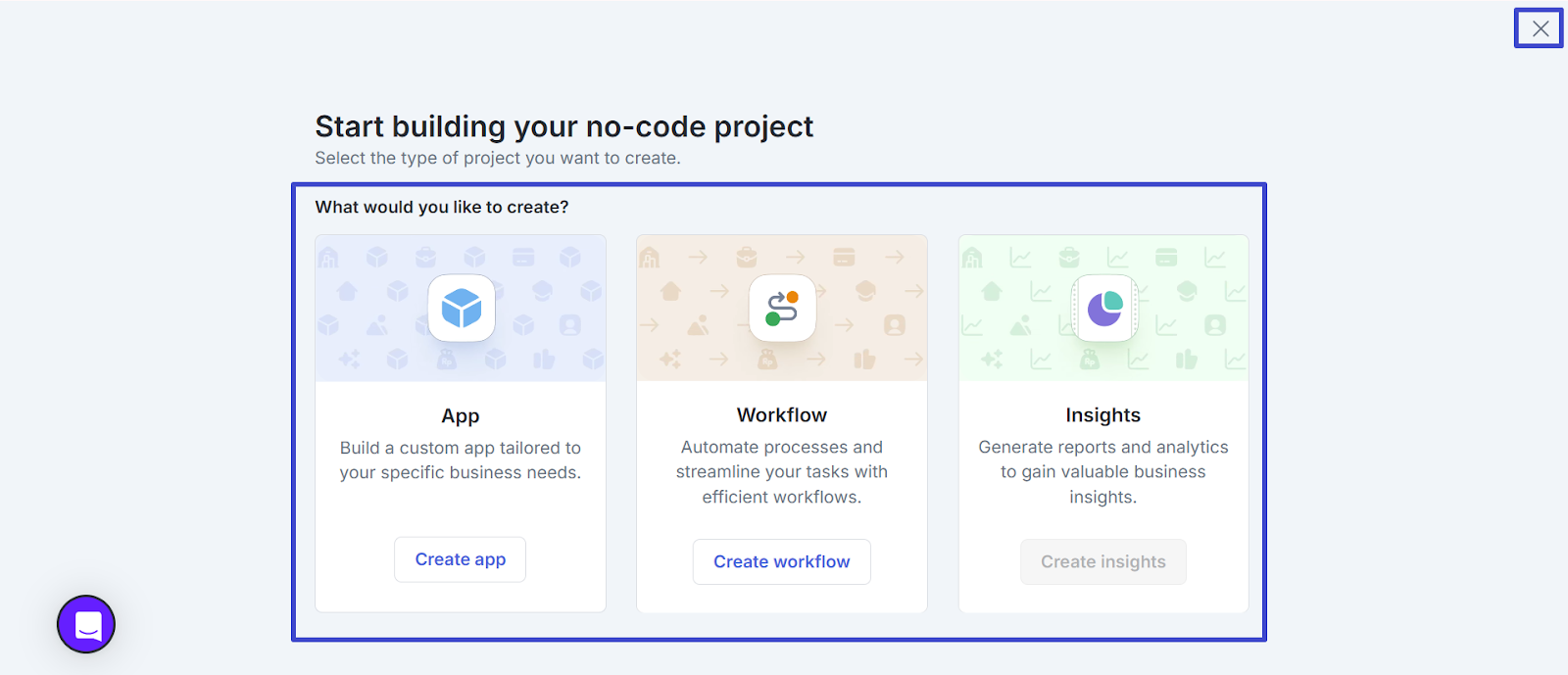Image resolution: width=1568 pixels, height=675 pixels.
Task: Click the Insights pie chart icon
Action: (1104, 309)
